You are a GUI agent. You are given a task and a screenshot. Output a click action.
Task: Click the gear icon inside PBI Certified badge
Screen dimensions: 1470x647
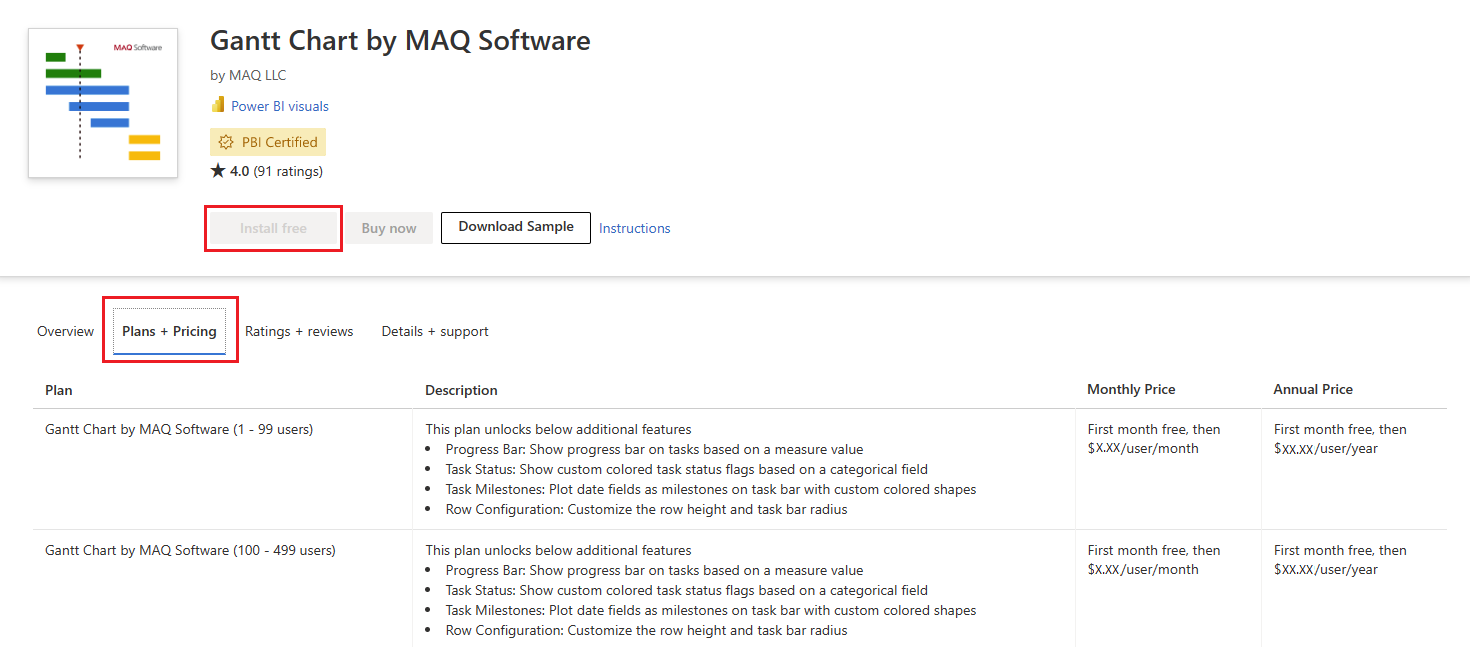[227, 141]
